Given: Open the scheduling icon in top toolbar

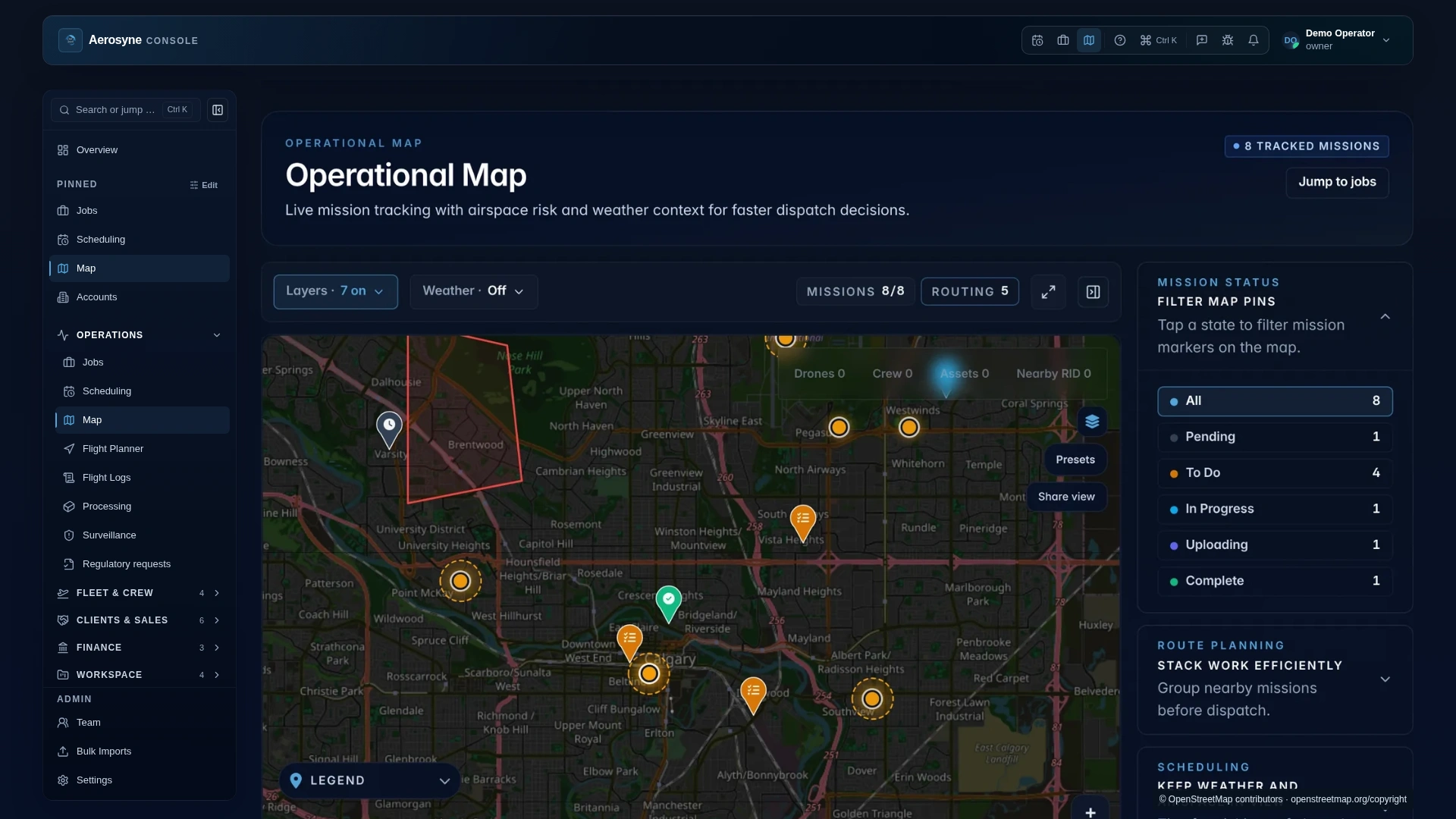Looking at the screenshot, I should (1037, 40).
